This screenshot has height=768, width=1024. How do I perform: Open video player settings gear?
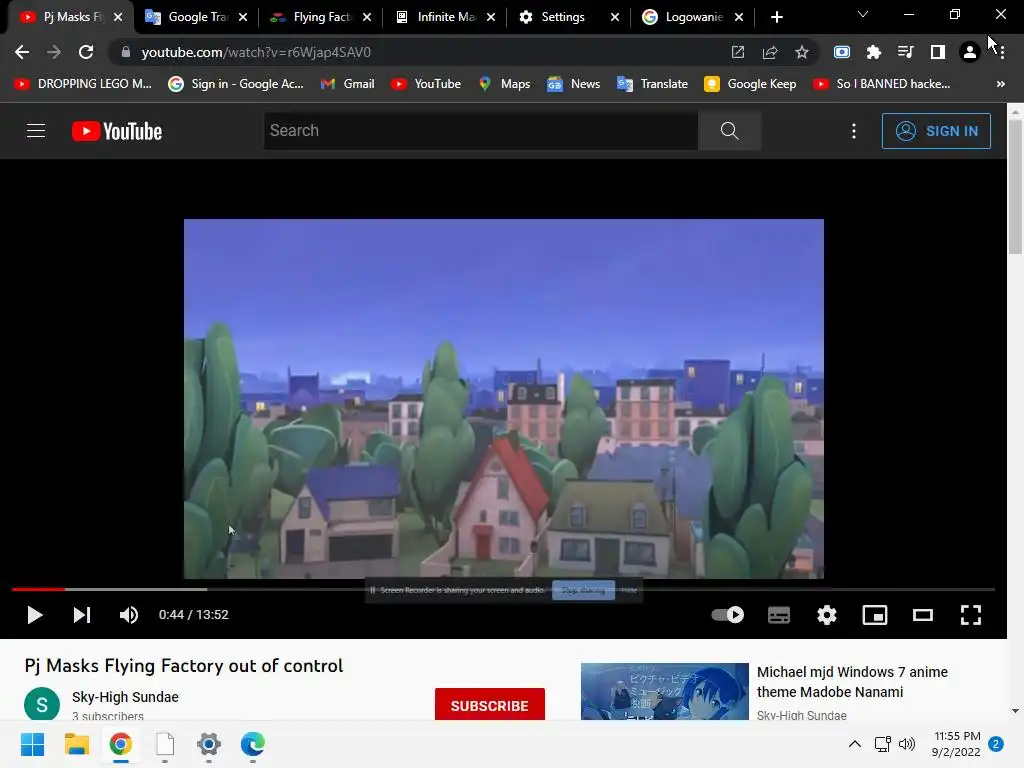click(827, 615)
